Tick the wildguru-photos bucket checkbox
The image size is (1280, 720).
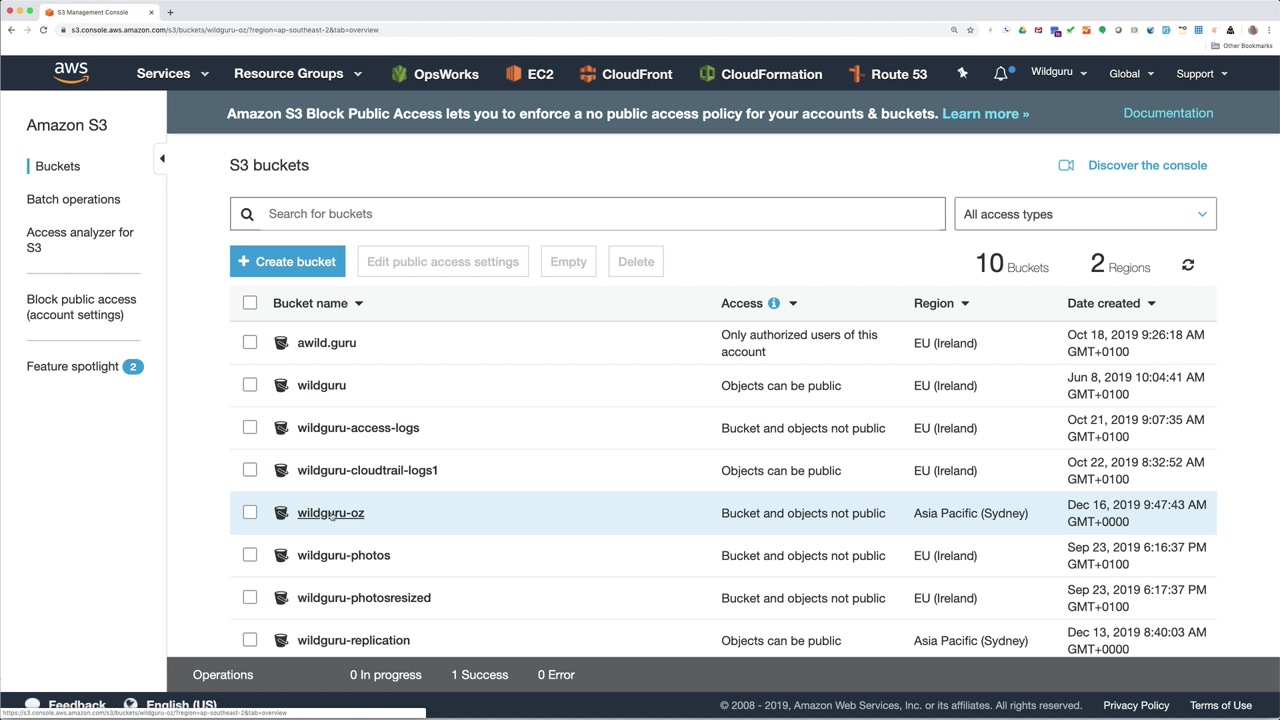pos(250,555)
